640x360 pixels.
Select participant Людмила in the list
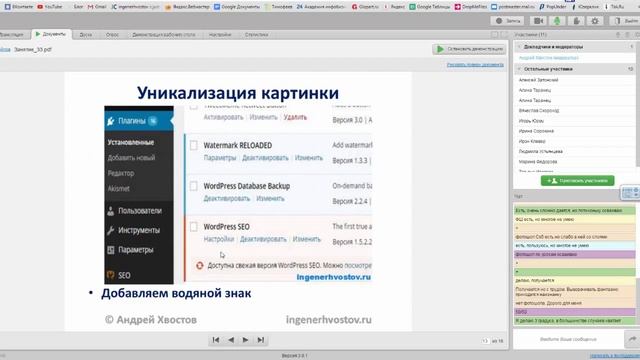[540, 151]
